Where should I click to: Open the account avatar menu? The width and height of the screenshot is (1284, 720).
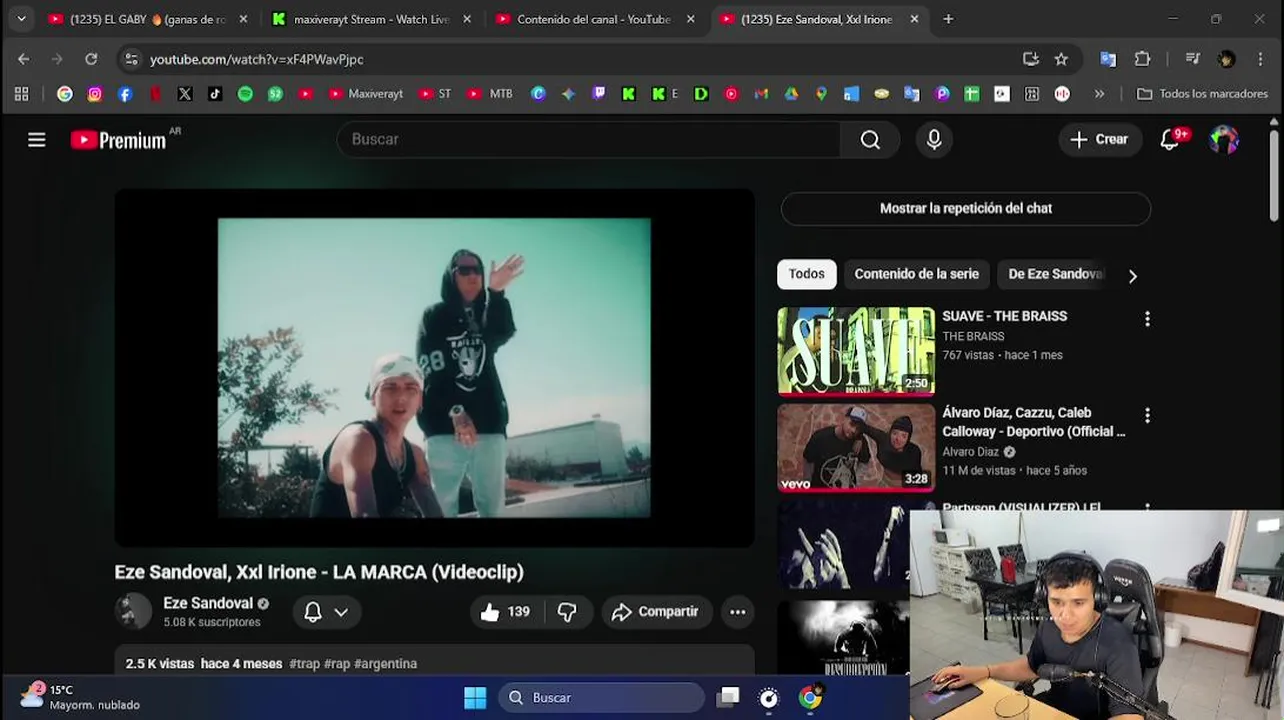point(1224,140)
